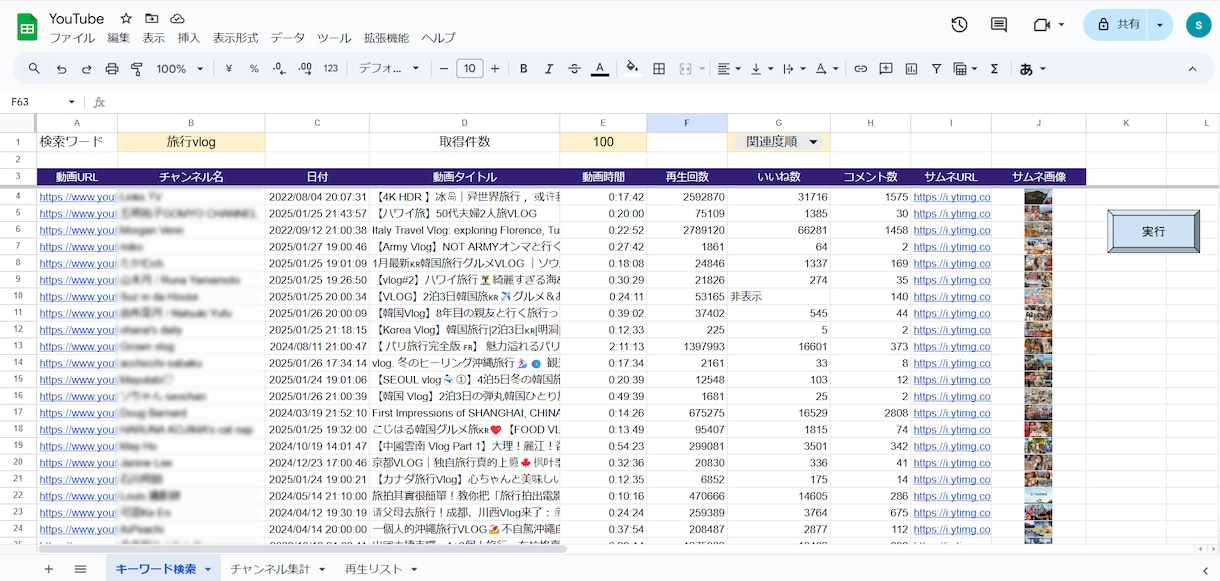Decrease decimal places
The height and width of the screenshot is (581, 1220).
(279, 69)
